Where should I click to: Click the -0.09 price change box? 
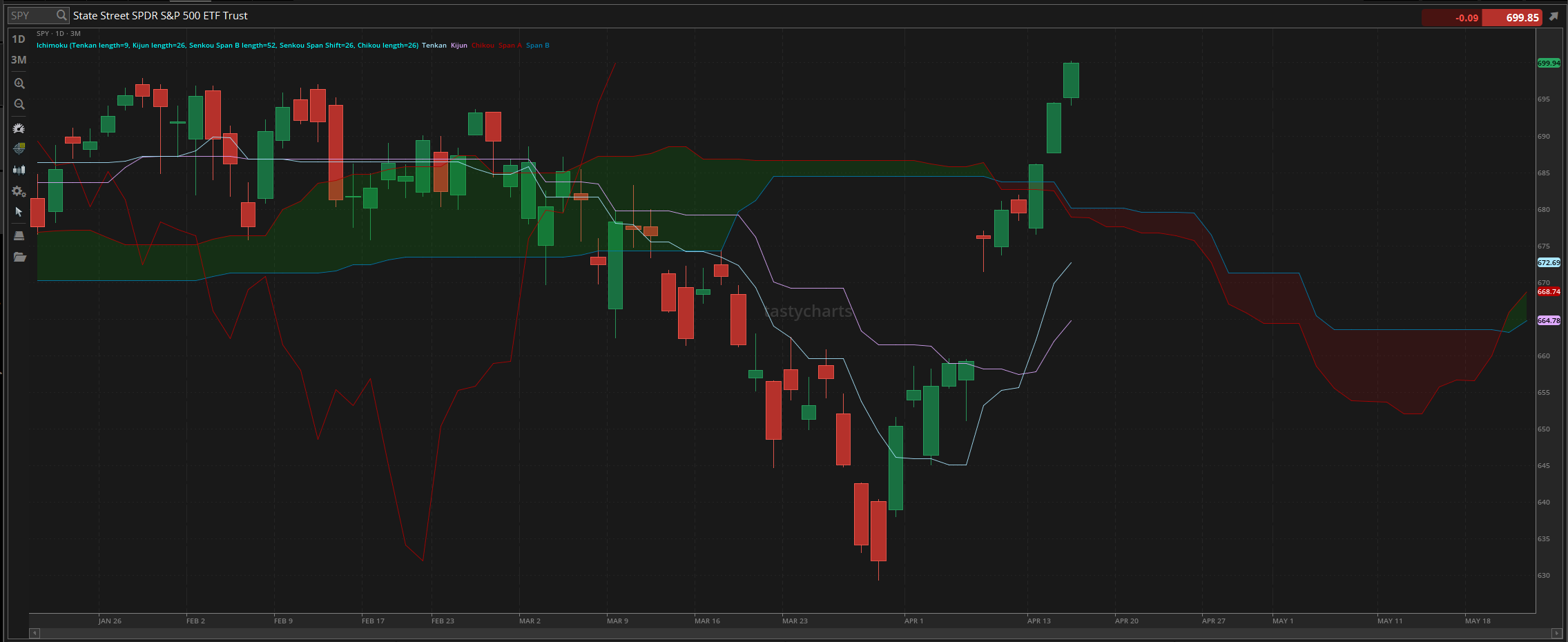1451,18
